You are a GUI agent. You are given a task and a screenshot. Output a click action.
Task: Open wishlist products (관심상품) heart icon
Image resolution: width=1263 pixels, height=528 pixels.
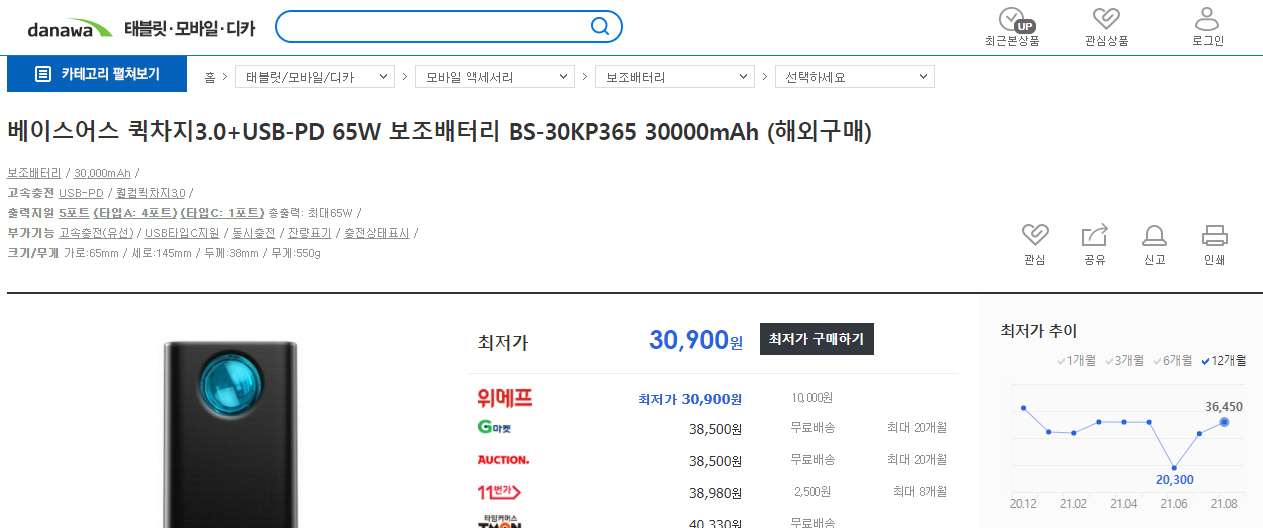pos(1106,19)
